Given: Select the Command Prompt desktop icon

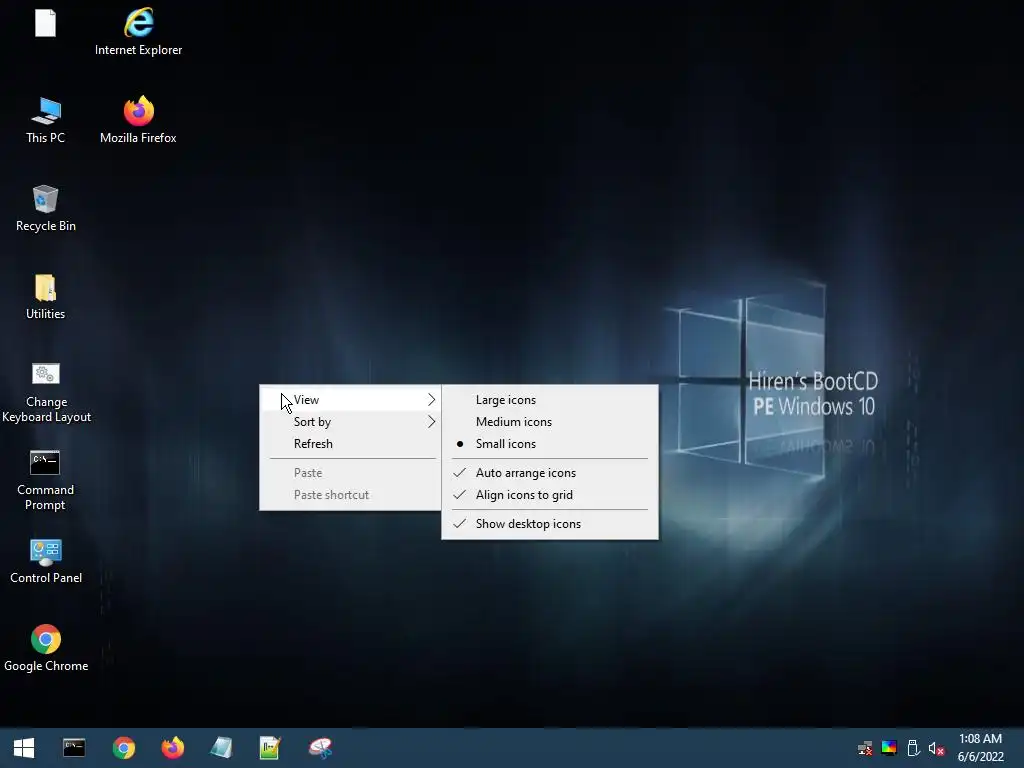Looking at the screenshot, I should [x=46, y=480].
